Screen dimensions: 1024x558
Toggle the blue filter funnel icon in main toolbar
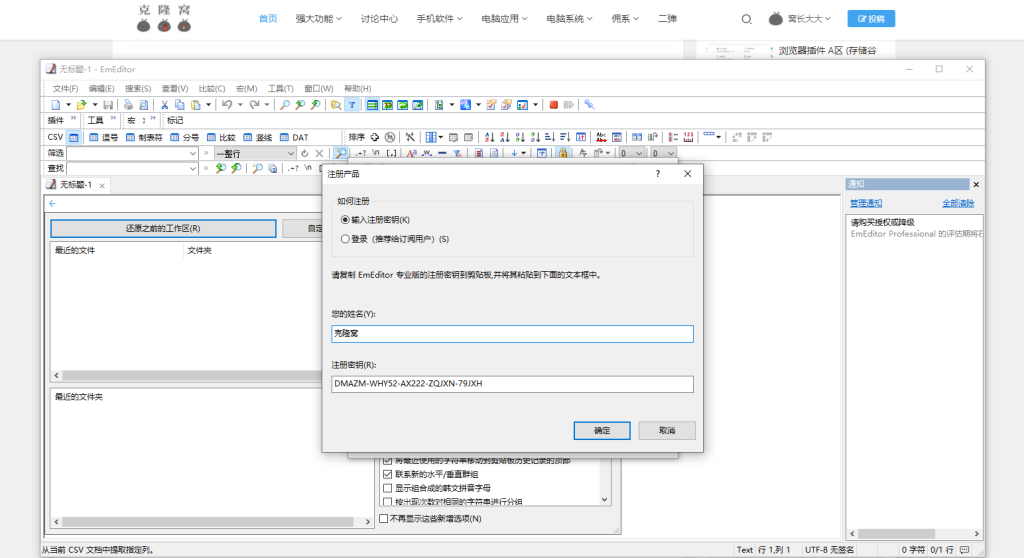(x=352, y=105)
